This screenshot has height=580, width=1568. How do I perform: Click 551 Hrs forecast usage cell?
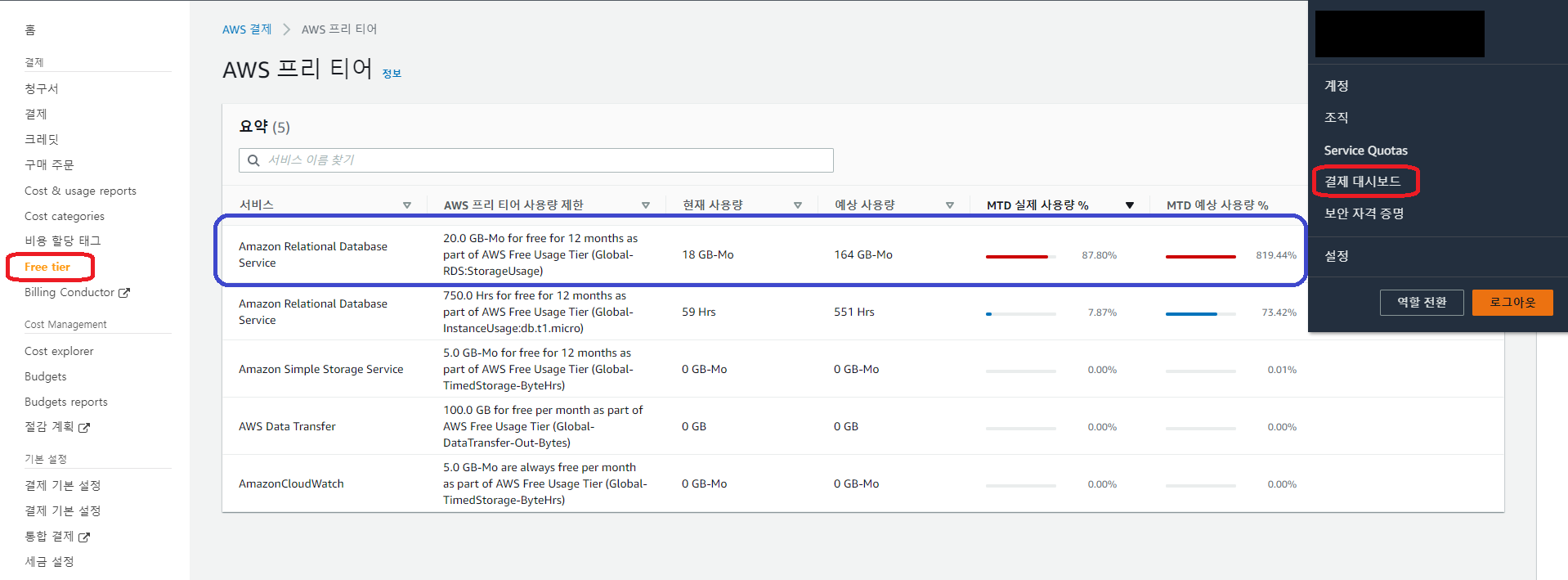[x=854, y=312]
